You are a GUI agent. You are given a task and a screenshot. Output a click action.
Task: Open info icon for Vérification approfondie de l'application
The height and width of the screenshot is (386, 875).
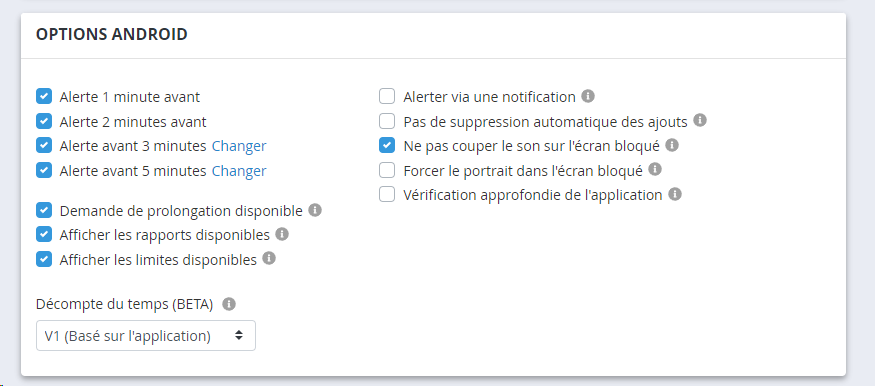675,194
